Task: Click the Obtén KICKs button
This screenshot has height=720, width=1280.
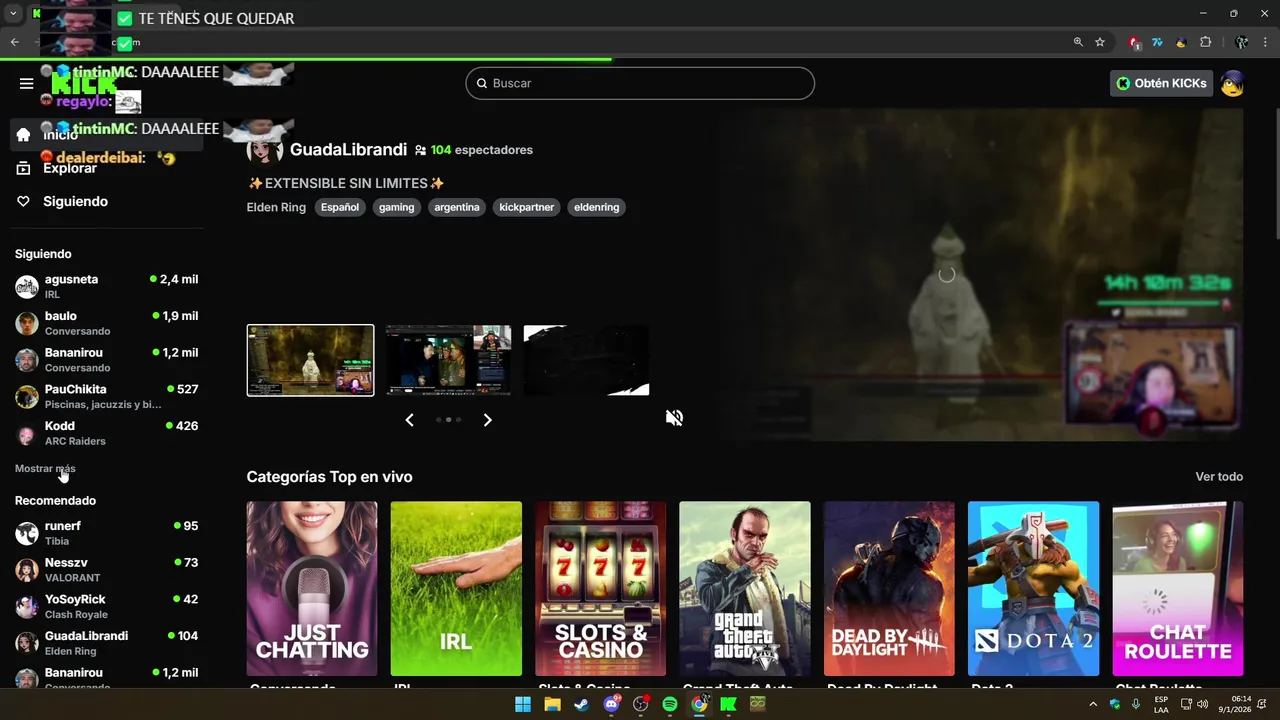Action: (1161, 83)
